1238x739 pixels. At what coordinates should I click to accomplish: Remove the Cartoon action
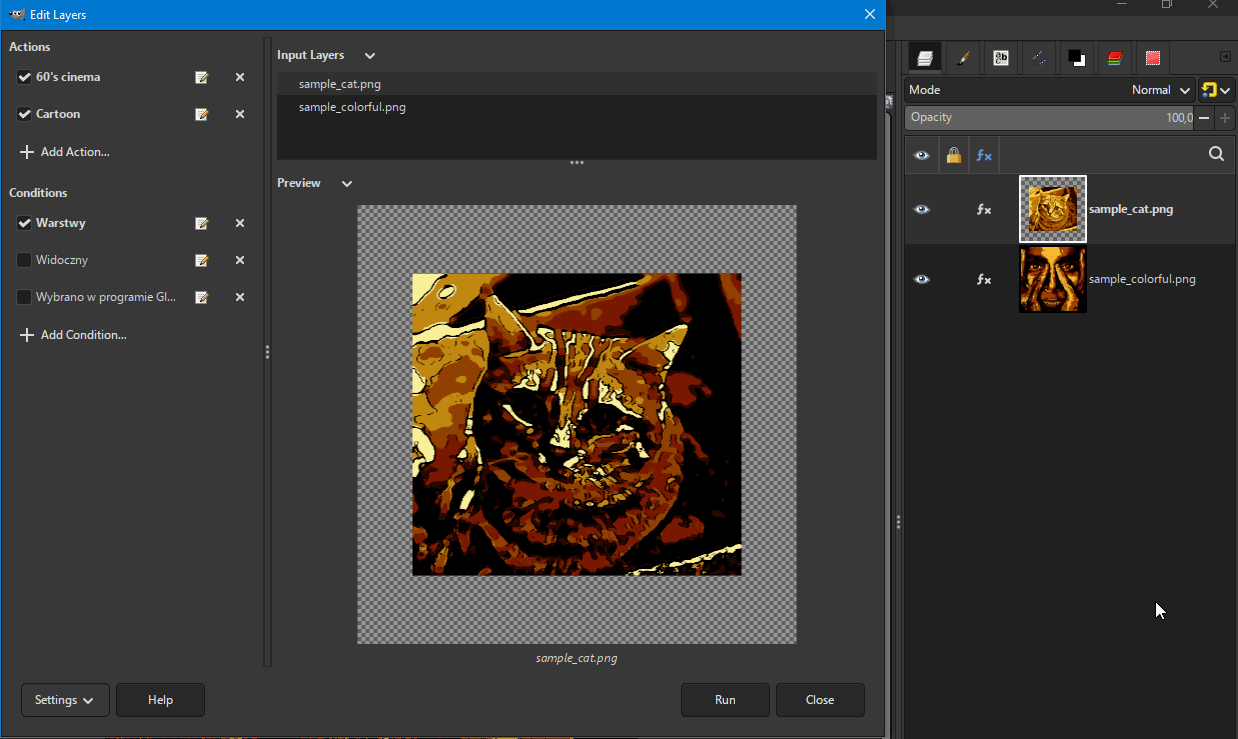tap(240, 114)
